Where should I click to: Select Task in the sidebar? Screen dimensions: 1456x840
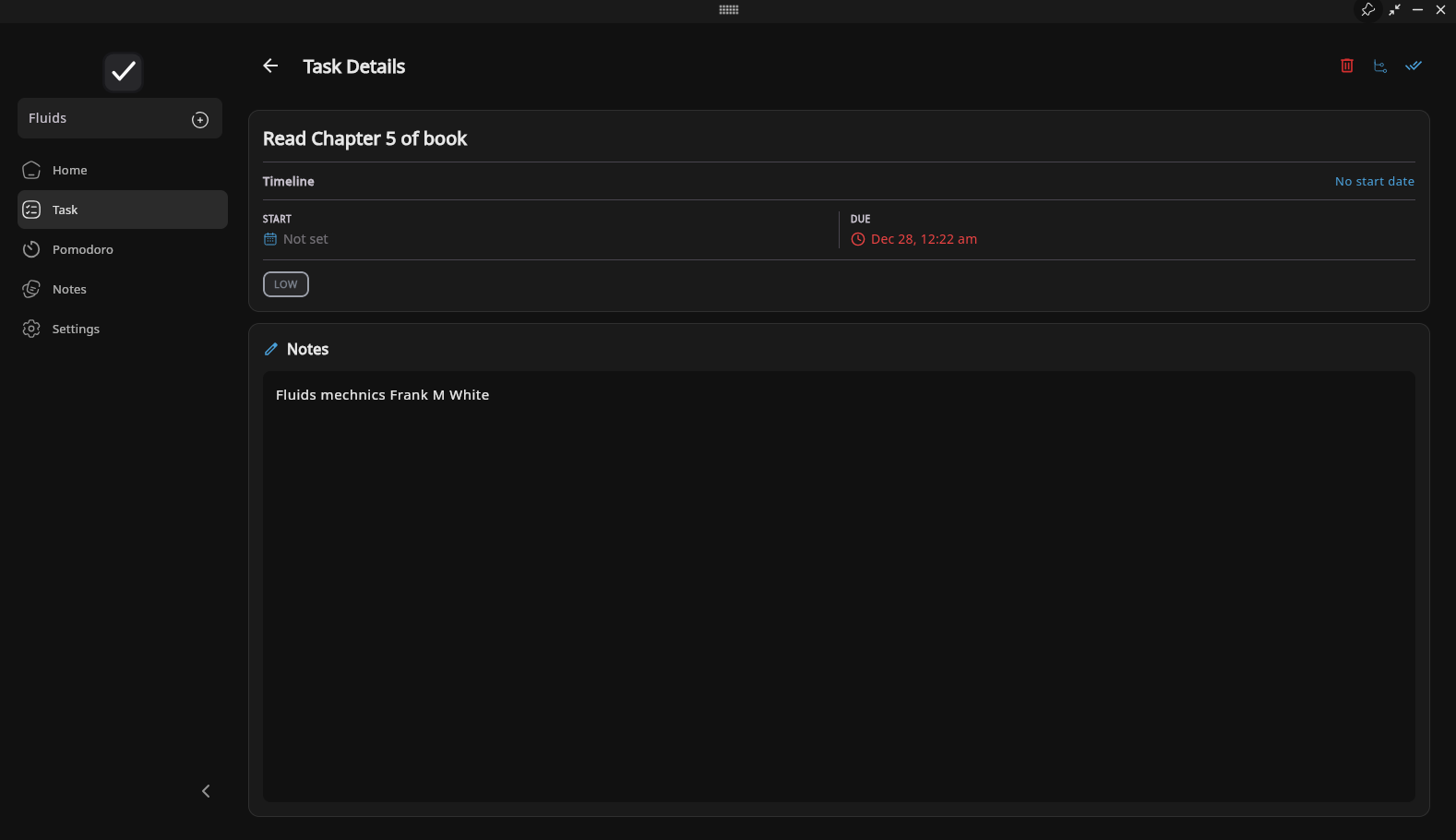123,210
